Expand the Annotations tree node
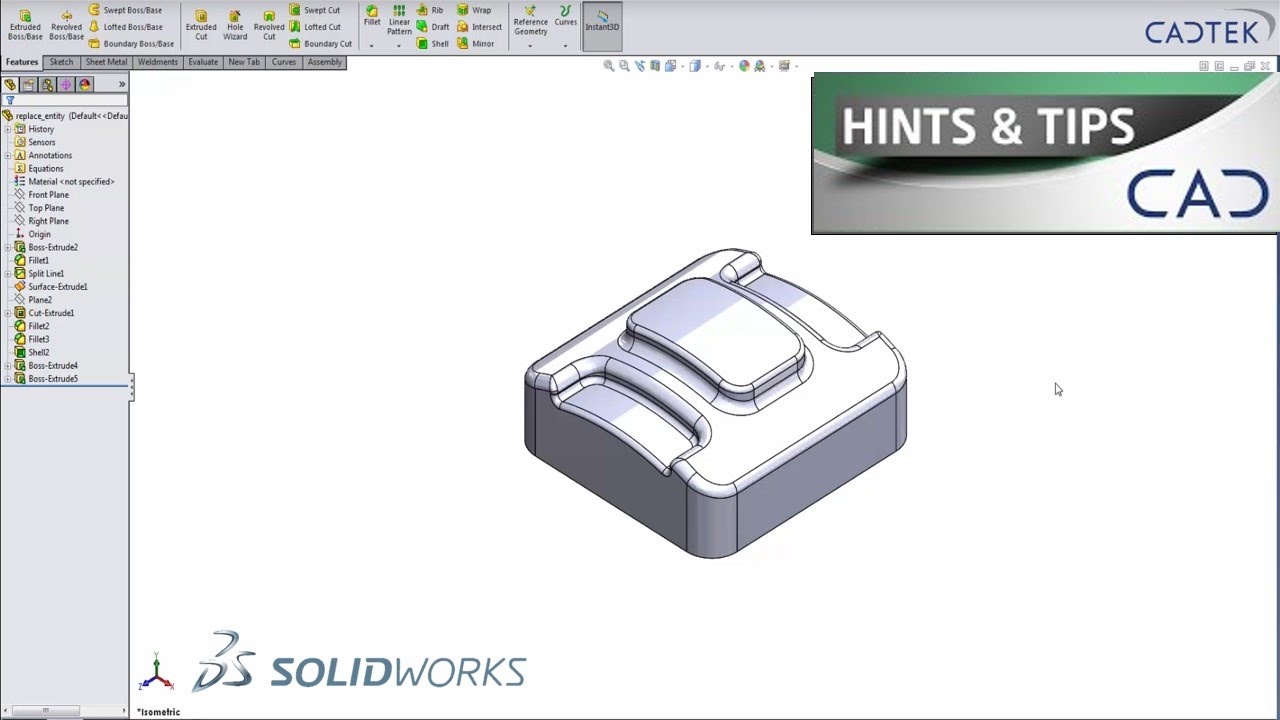 pos(8,155)
